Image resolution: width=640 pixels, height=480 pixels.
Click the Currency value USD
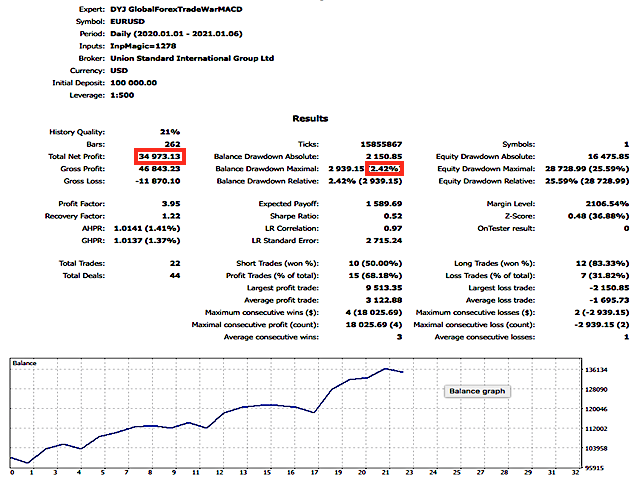tap(119, 70)
